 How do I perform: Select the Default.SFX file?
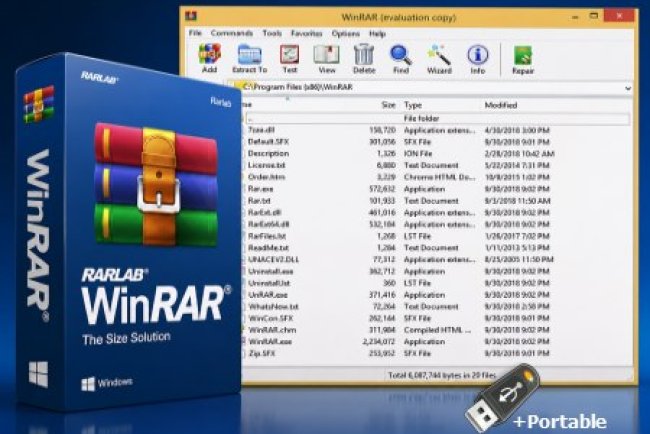click(x=268, y=141)
